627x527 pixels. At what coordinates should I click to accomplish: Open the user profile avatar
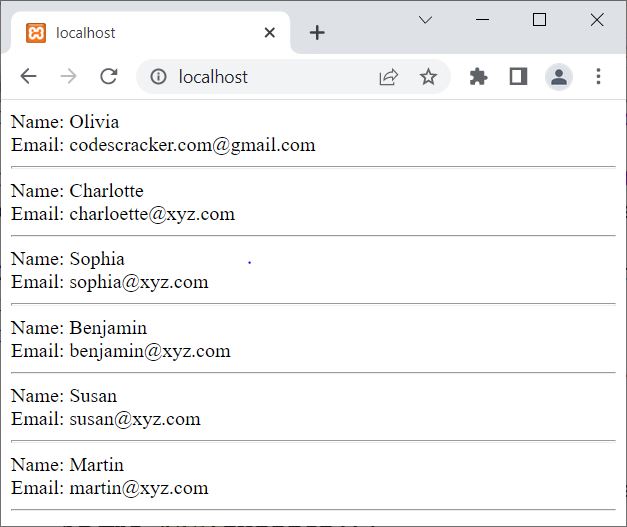pos(559,76)
